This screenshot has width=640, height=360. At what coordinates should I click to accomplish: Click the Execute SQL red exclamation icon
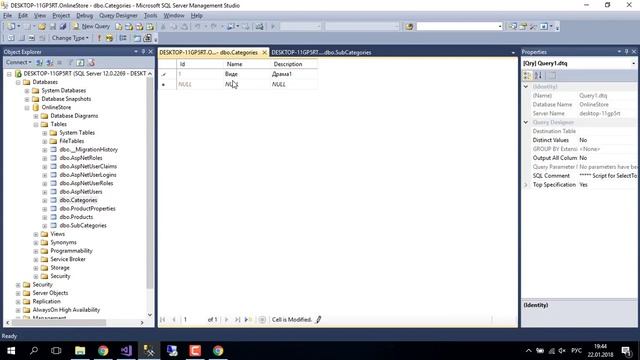[x=99, y=38]
